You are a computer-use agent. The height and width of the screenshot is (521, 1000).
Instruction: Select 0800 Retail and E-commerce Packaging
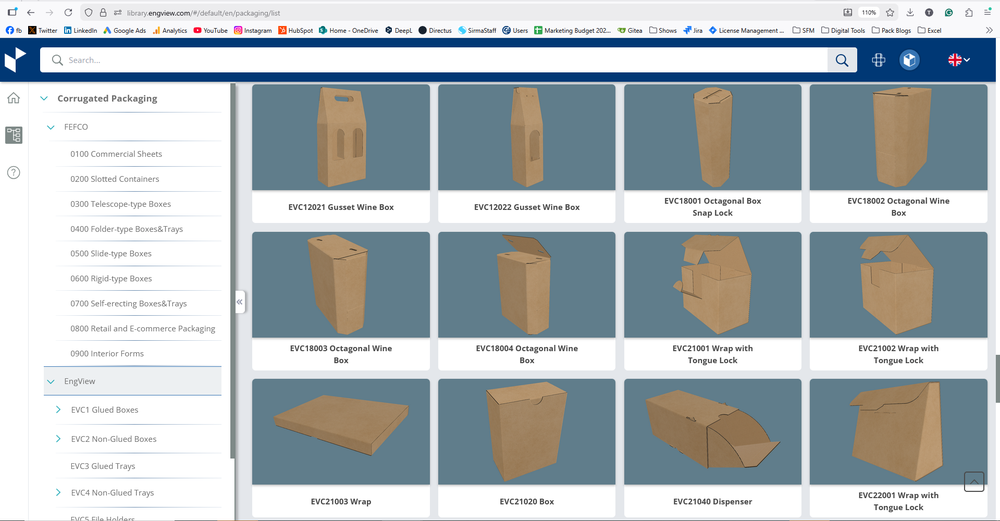pyautogui.click(x=143, y=328)
